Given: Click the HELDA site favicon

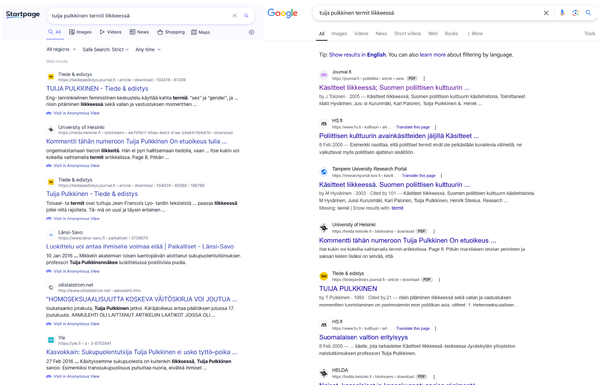Looking at the screenshot, I should pos(324,373).
